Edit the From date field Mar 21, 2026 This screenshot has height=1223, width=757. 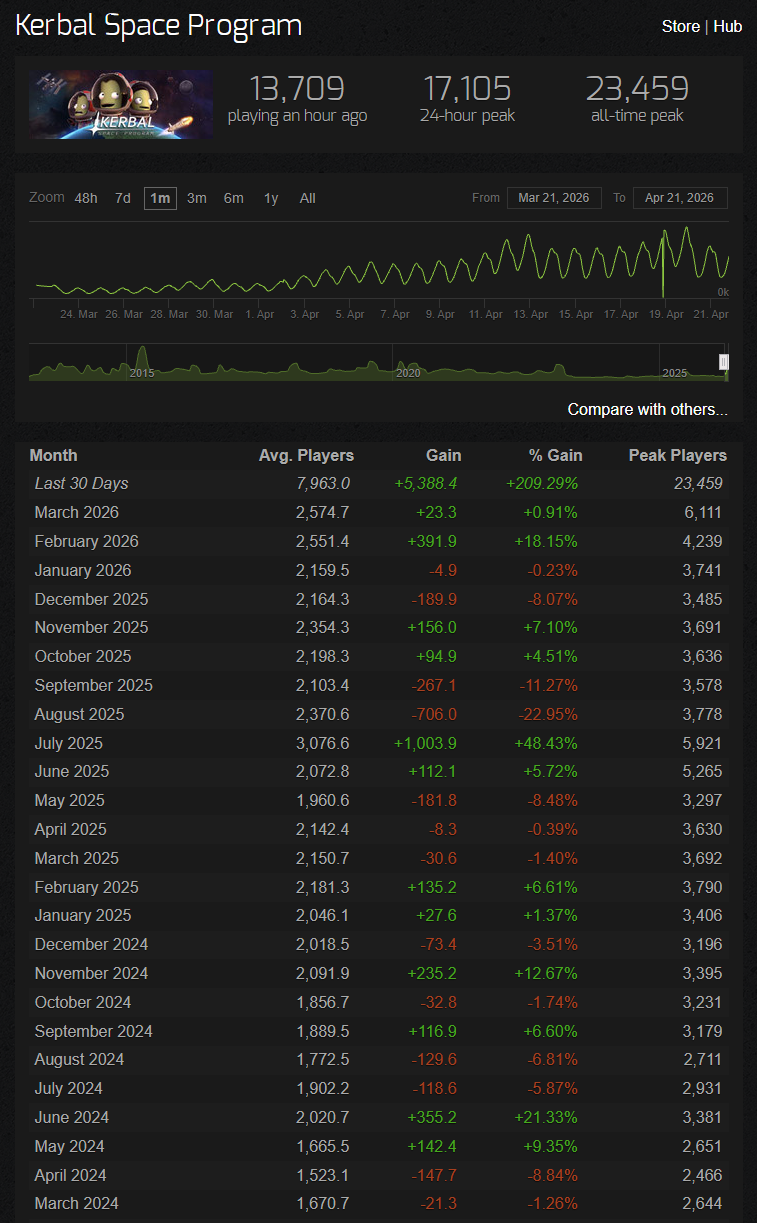coord(554,198)
